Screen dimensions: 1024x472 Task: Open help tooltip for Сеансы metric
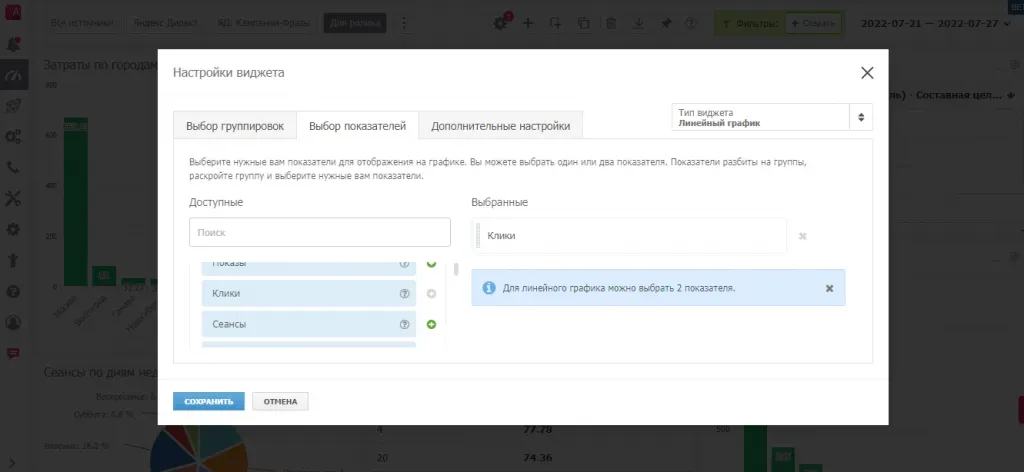404,324
